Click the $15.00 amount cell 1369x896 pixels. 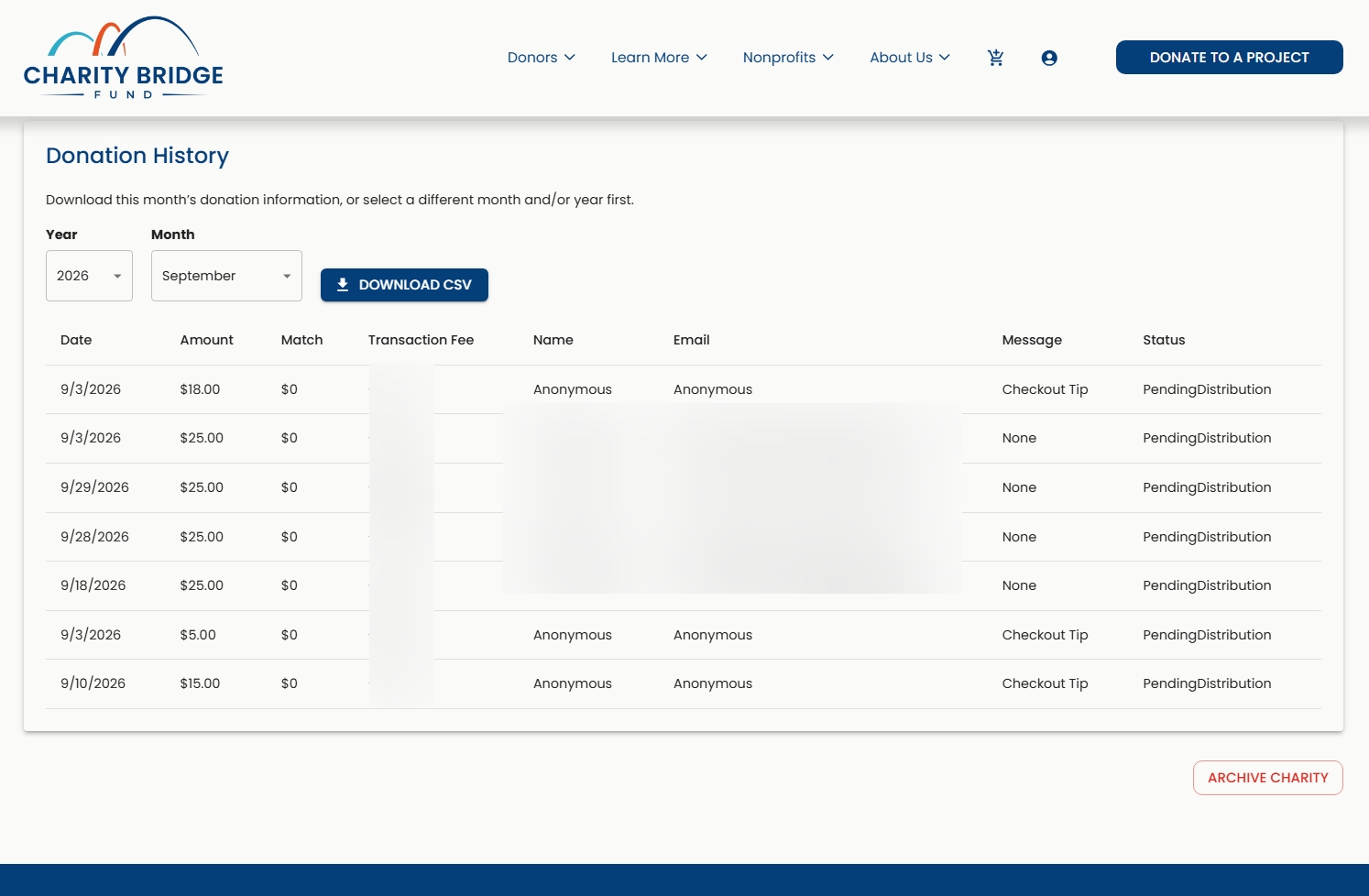pyautogui.click(x=200, y=683)
